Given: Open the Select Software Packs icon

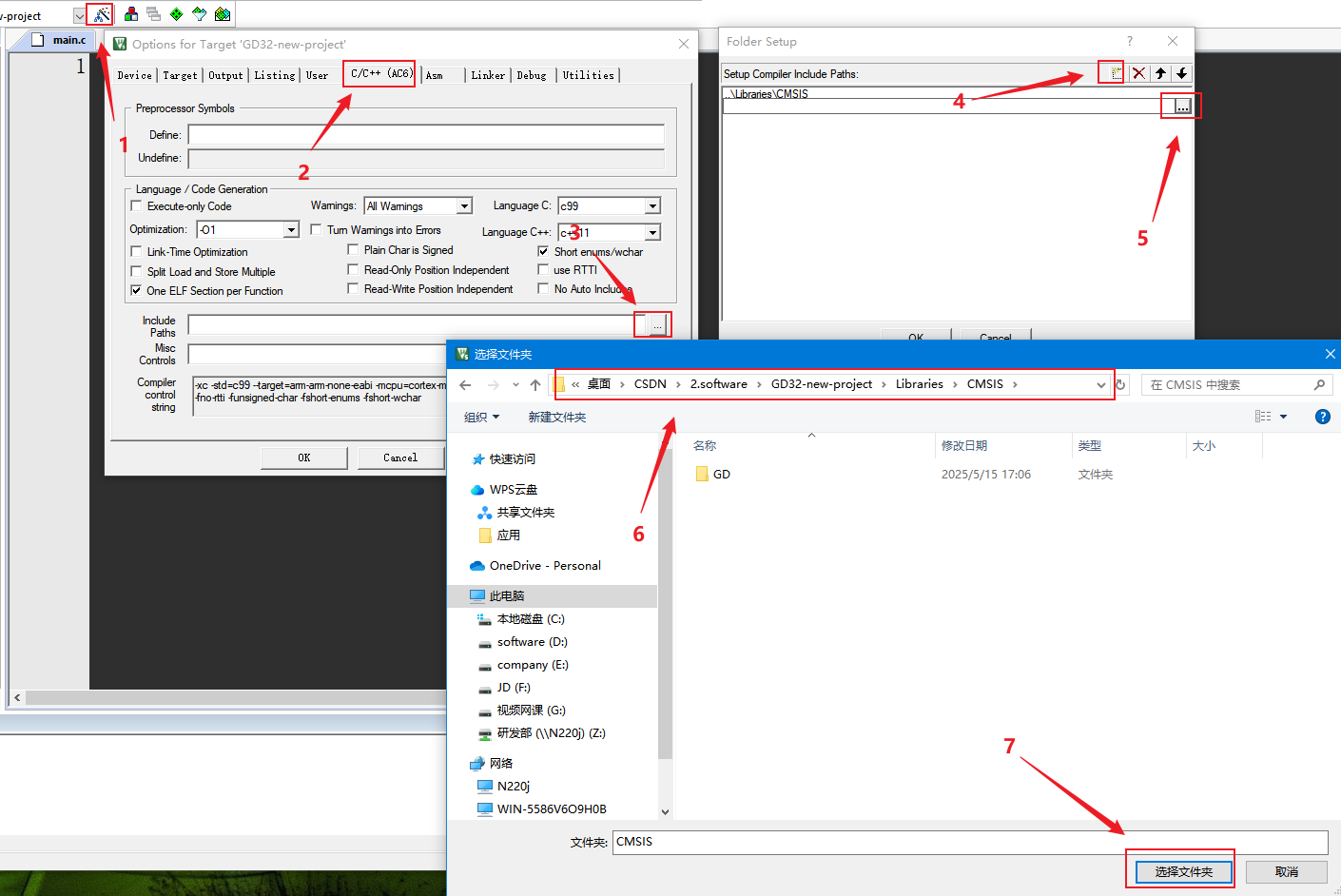Looking at the screenshot, I should click(200, 14).
